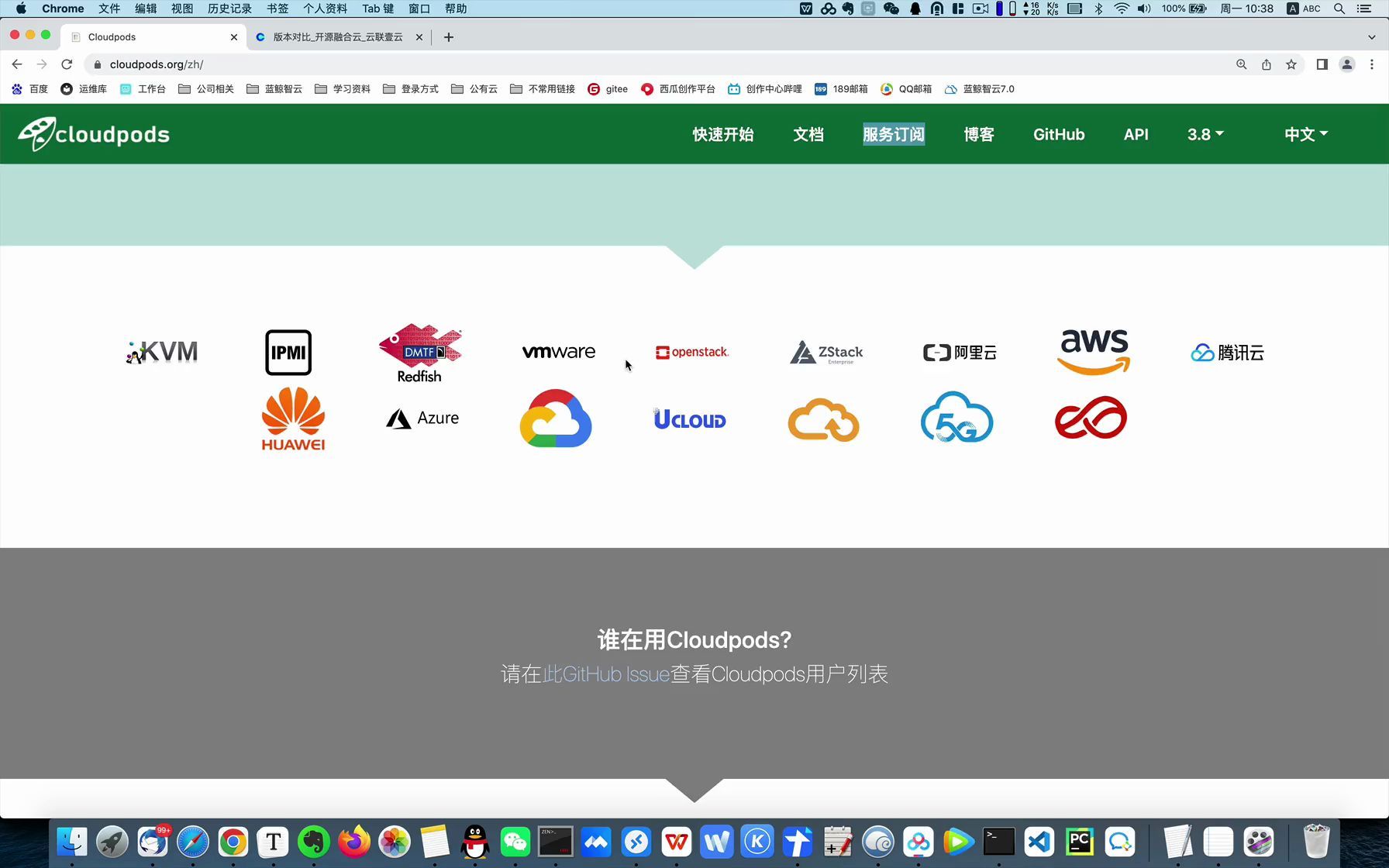The height and width of the screenshot is (868, 1389).
Task: Open Visual Studio Code from the dock
Action: point(1039,842)
